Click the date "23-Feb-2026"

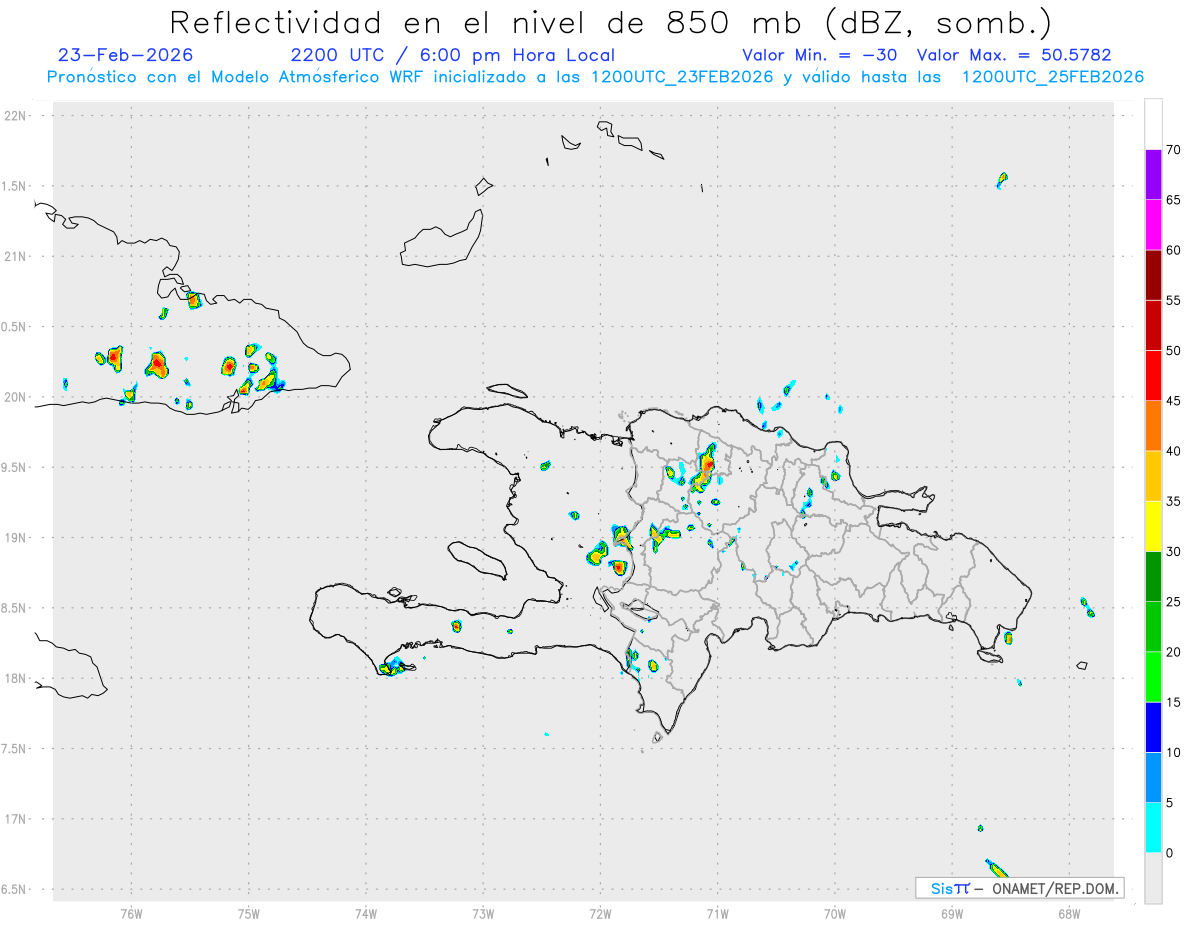point(125,55)
